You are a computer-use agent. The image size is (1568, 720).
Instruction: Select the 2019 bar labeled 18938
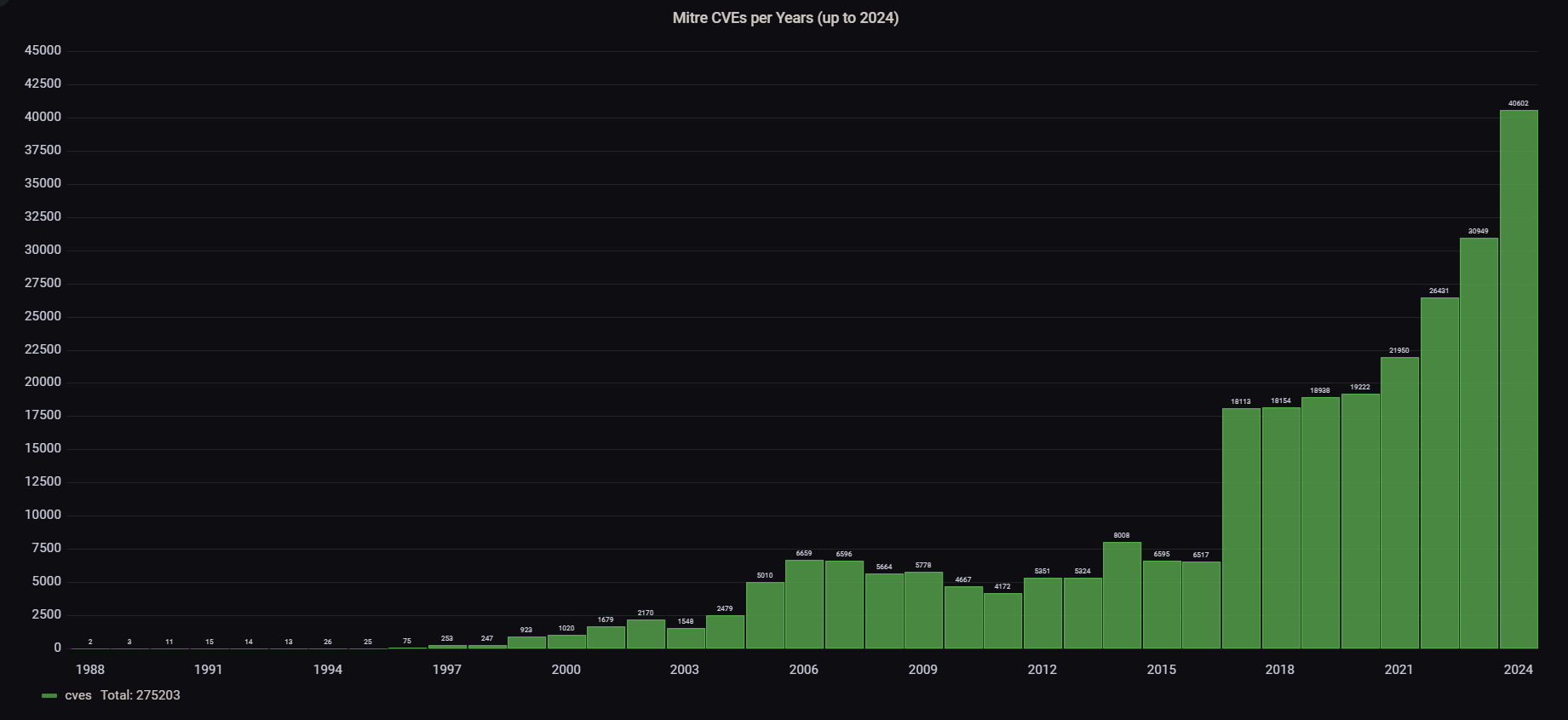[x=1320, y=522]
